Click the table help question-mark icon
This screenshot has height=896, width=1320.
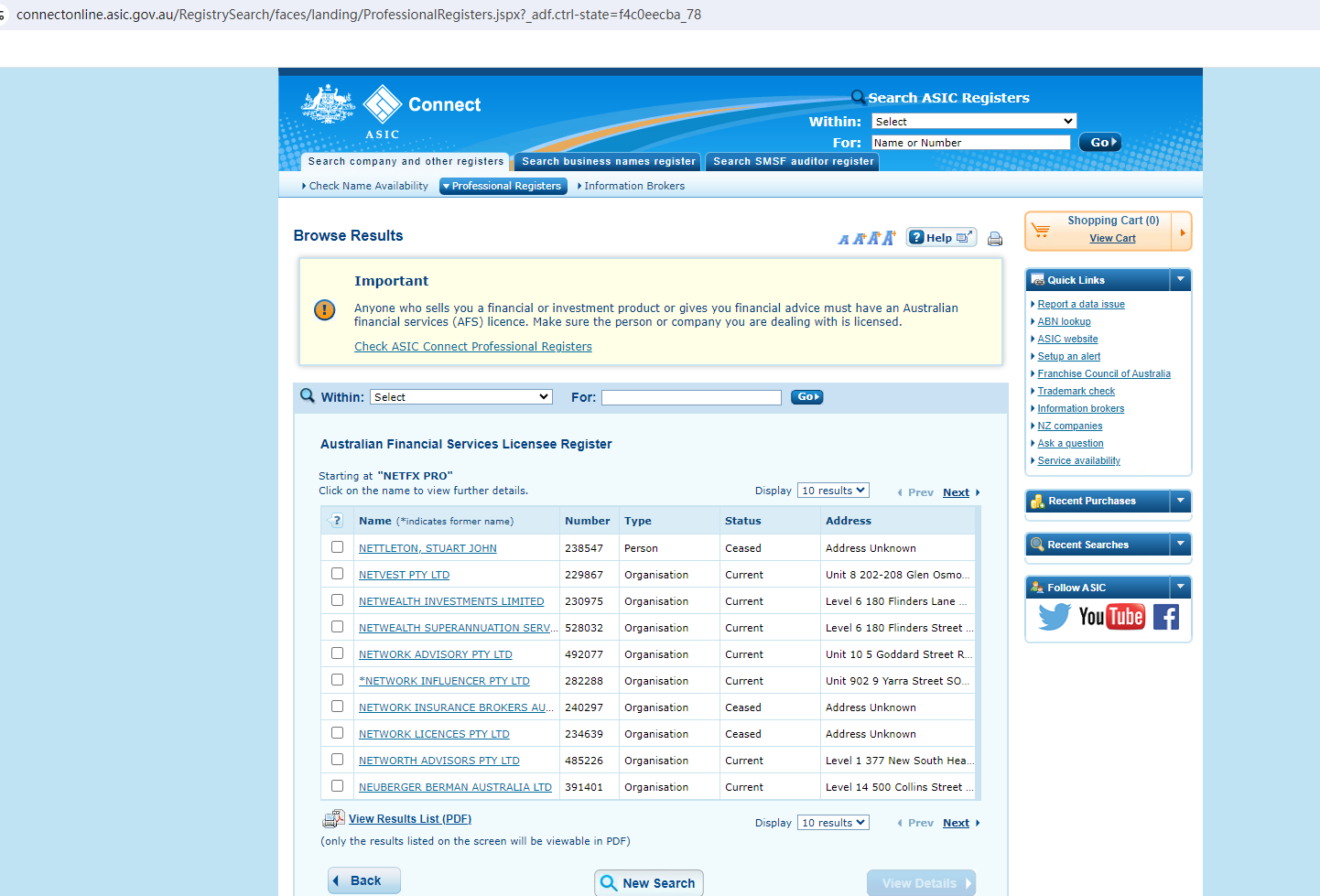pyautogui.click(x=336, y=521)
